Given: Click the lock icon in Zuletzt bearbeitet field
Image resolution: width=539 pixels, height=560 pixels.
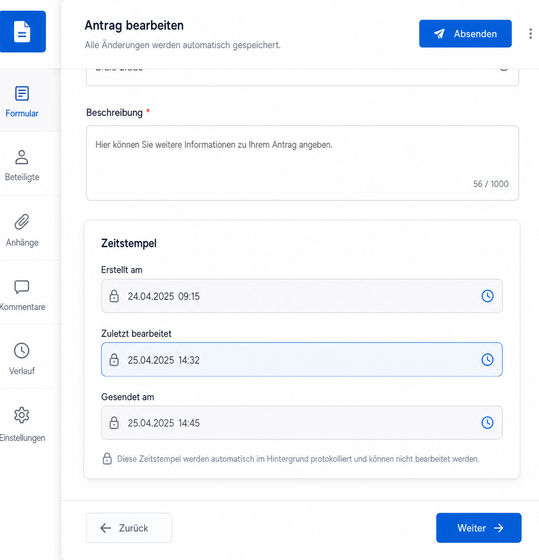Looking at the screenshot, I should [114, 359].
